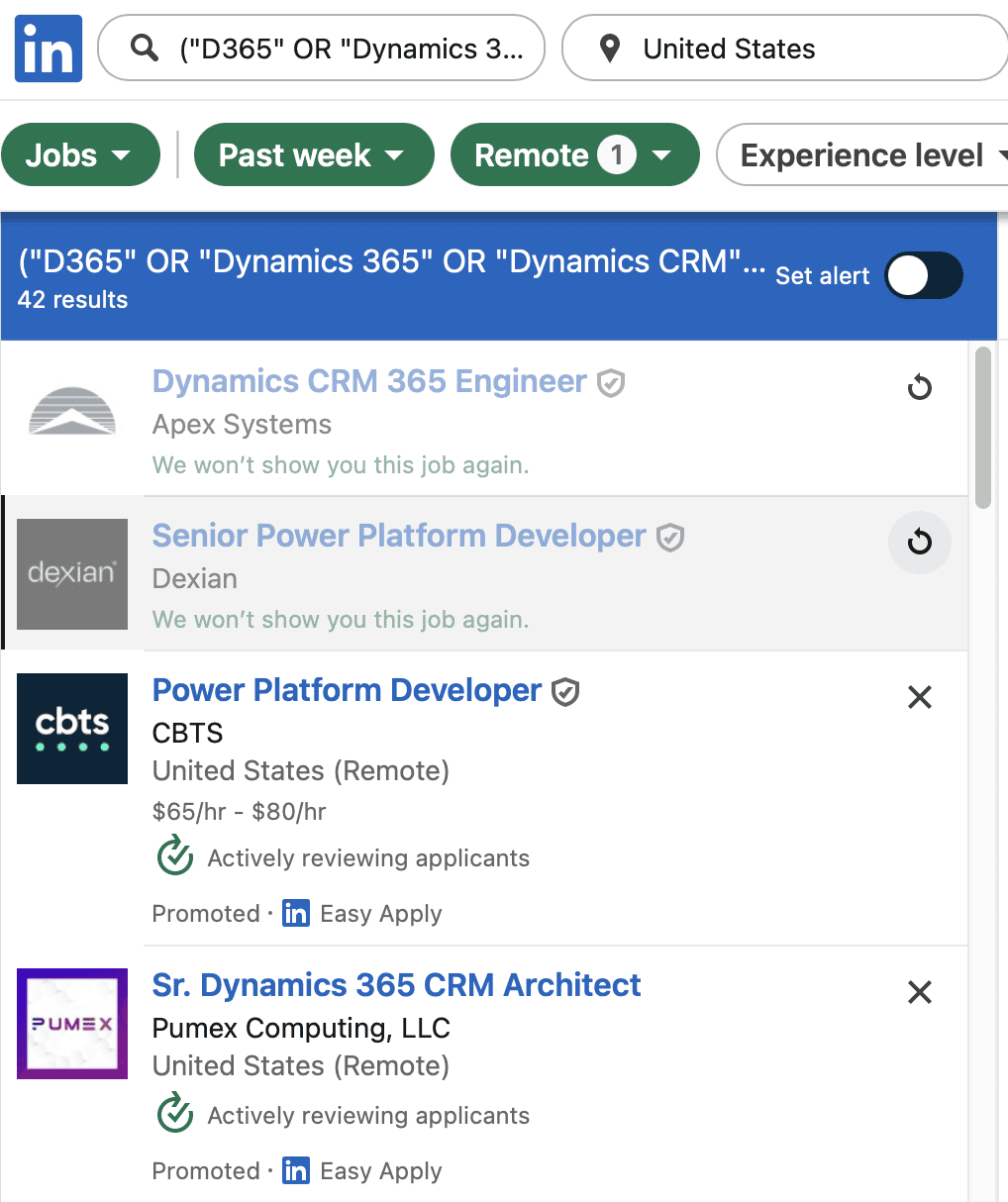Open the Power Platform Developer job posting
The height and width of the screenshot is (1202, 1008).
(347, 690)
